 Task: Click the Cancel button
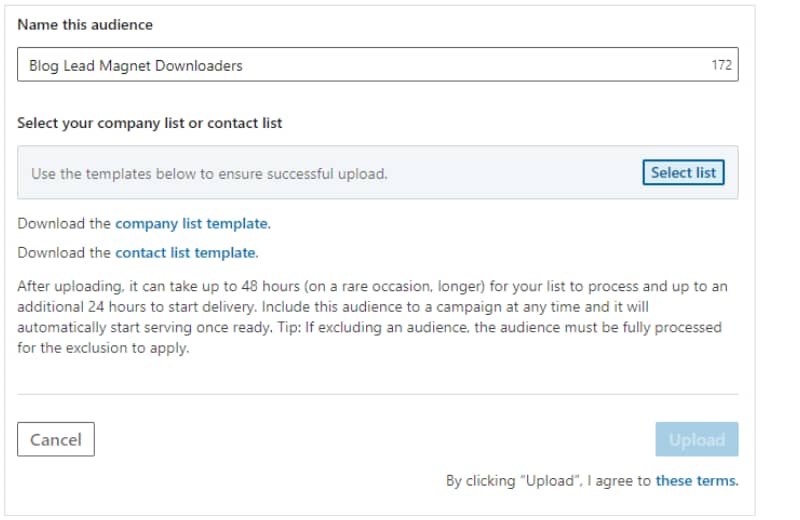pyautogui.click(x=56, y=439)
